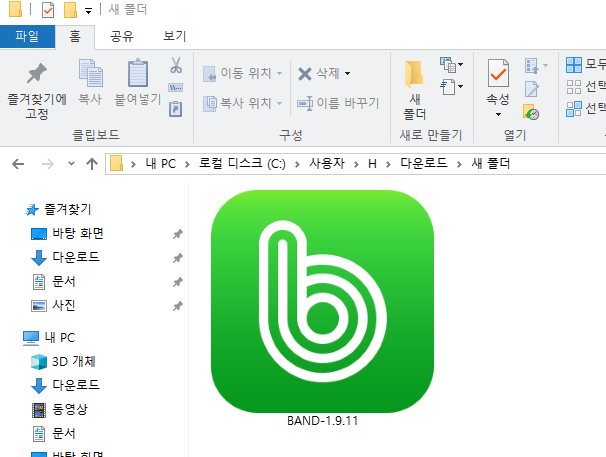
Task: Click the New folder quick access icon
Action: (70, 10)
